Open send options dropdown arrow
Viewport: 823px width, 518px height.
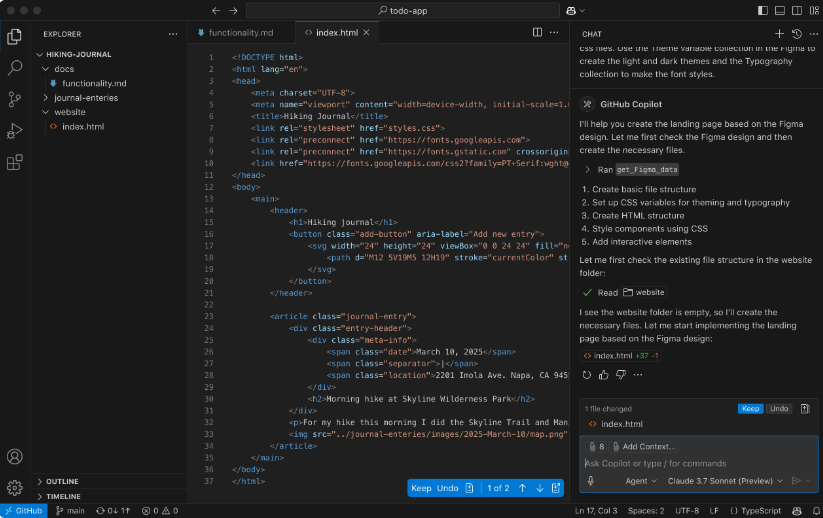pyautogui.click(x=808, y=480)
